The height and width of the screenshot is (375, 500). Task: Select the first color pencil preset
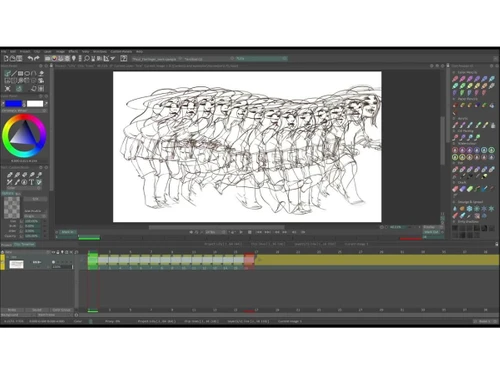coord(455,79)
